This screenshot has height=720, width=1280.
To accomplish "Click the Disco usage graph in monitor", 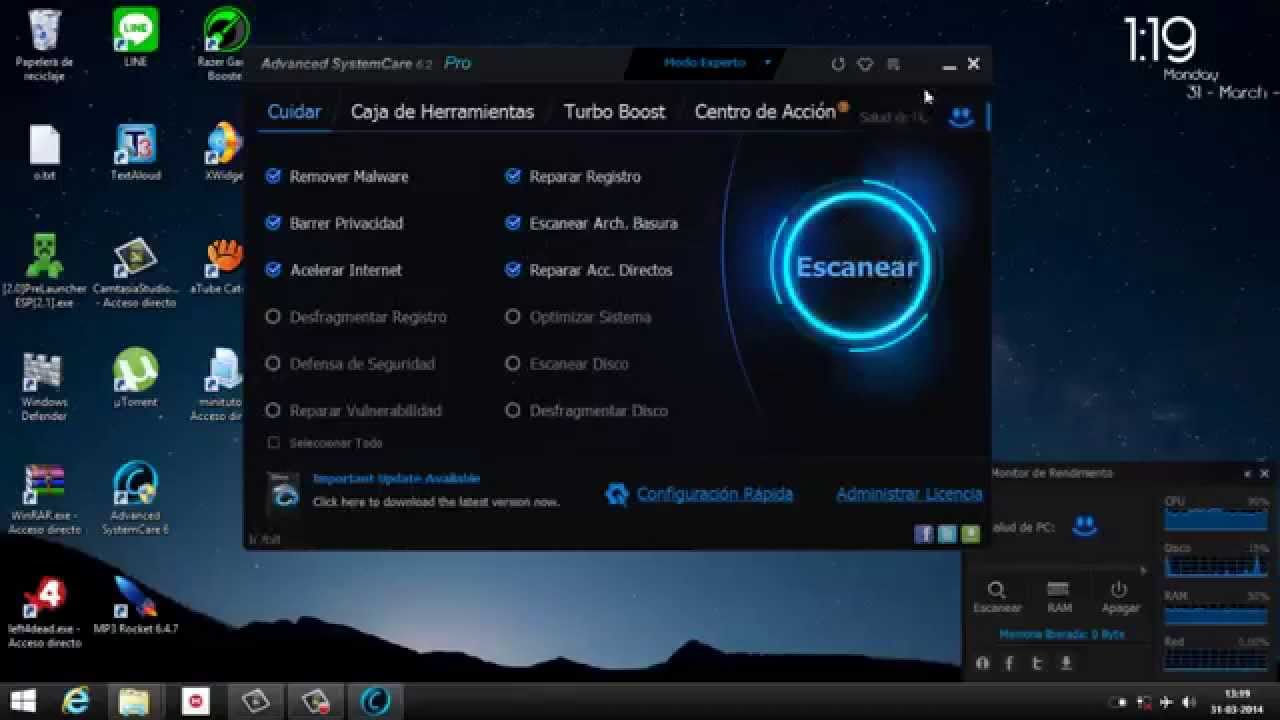I will click(1216, 565).
